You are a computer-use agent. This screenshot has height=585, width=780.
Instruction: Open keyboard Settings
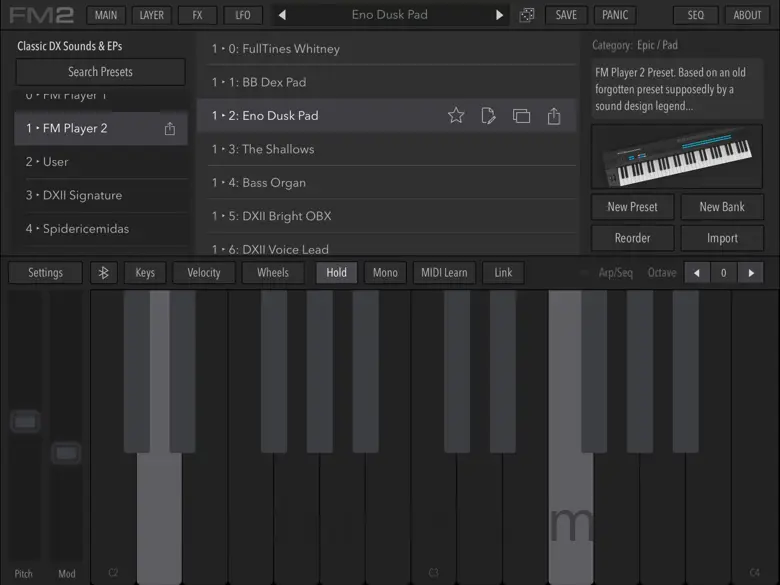45,273
